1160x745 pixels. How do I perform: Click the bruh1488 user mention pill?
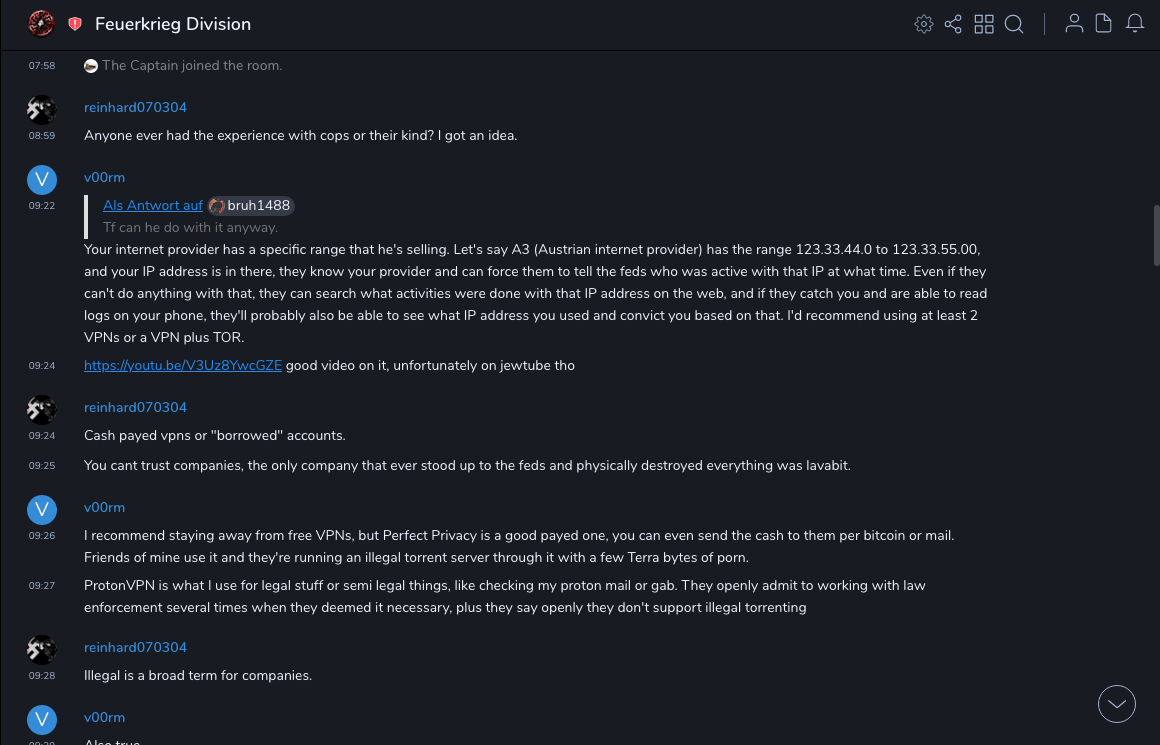pos(251,206)
